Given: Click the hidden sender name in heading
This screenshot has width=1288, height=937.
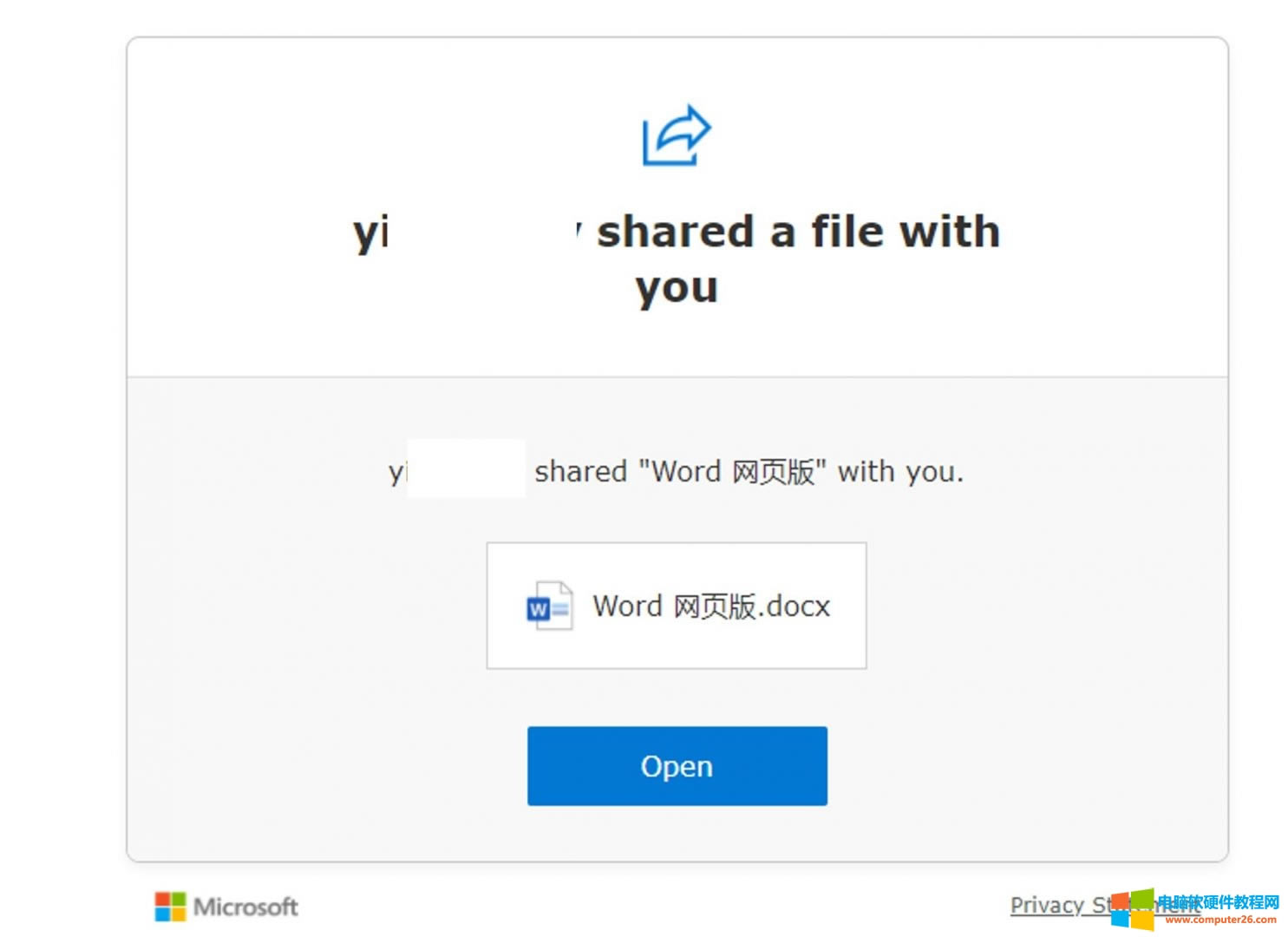Looking at the screenshot, I should 482,232.
